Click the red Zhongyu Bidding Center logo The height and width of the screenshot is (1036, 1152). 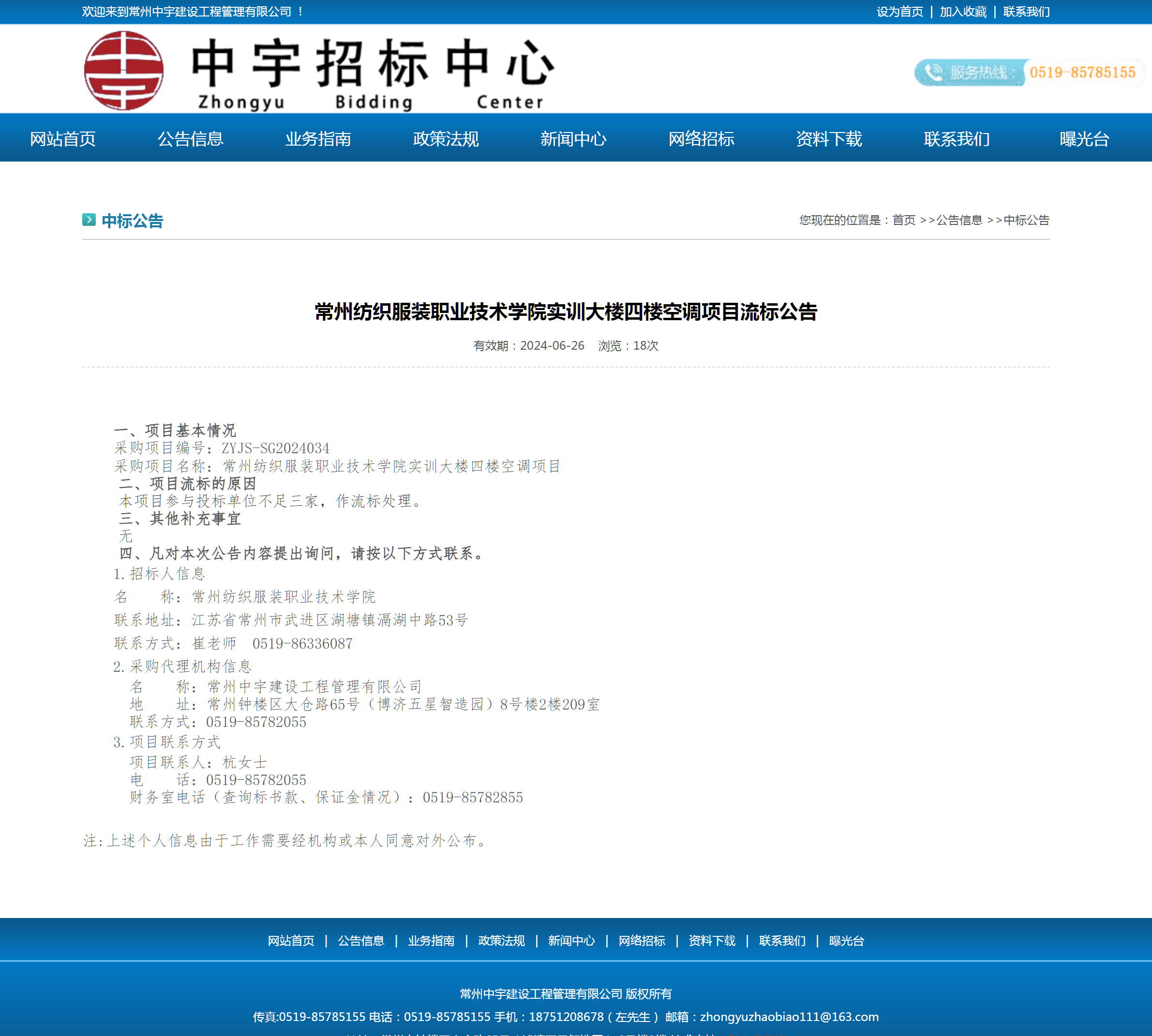[x=123, y=71]
